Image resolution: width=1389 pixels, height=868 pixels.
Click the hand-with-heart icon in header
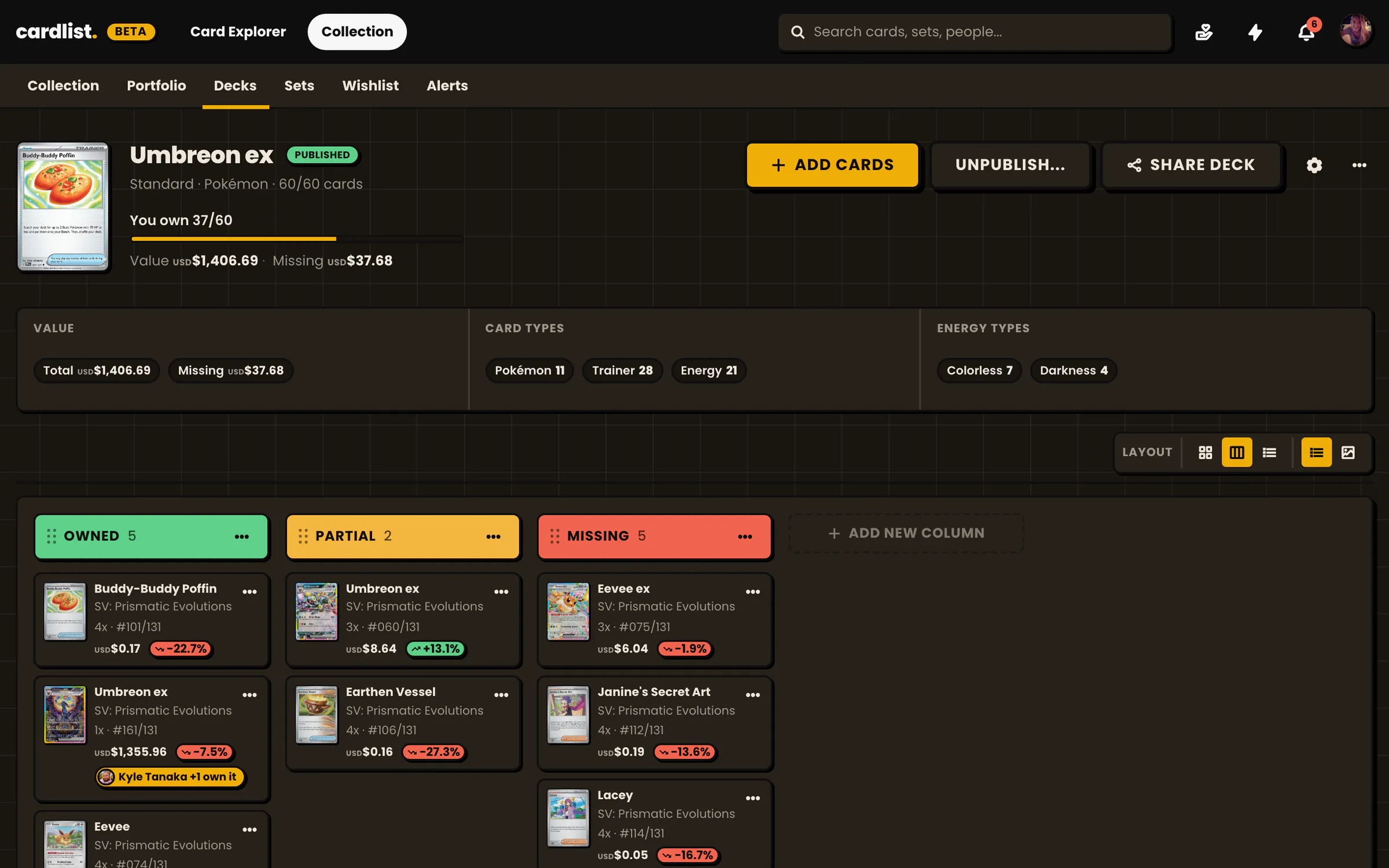[x=1204, y=32]
